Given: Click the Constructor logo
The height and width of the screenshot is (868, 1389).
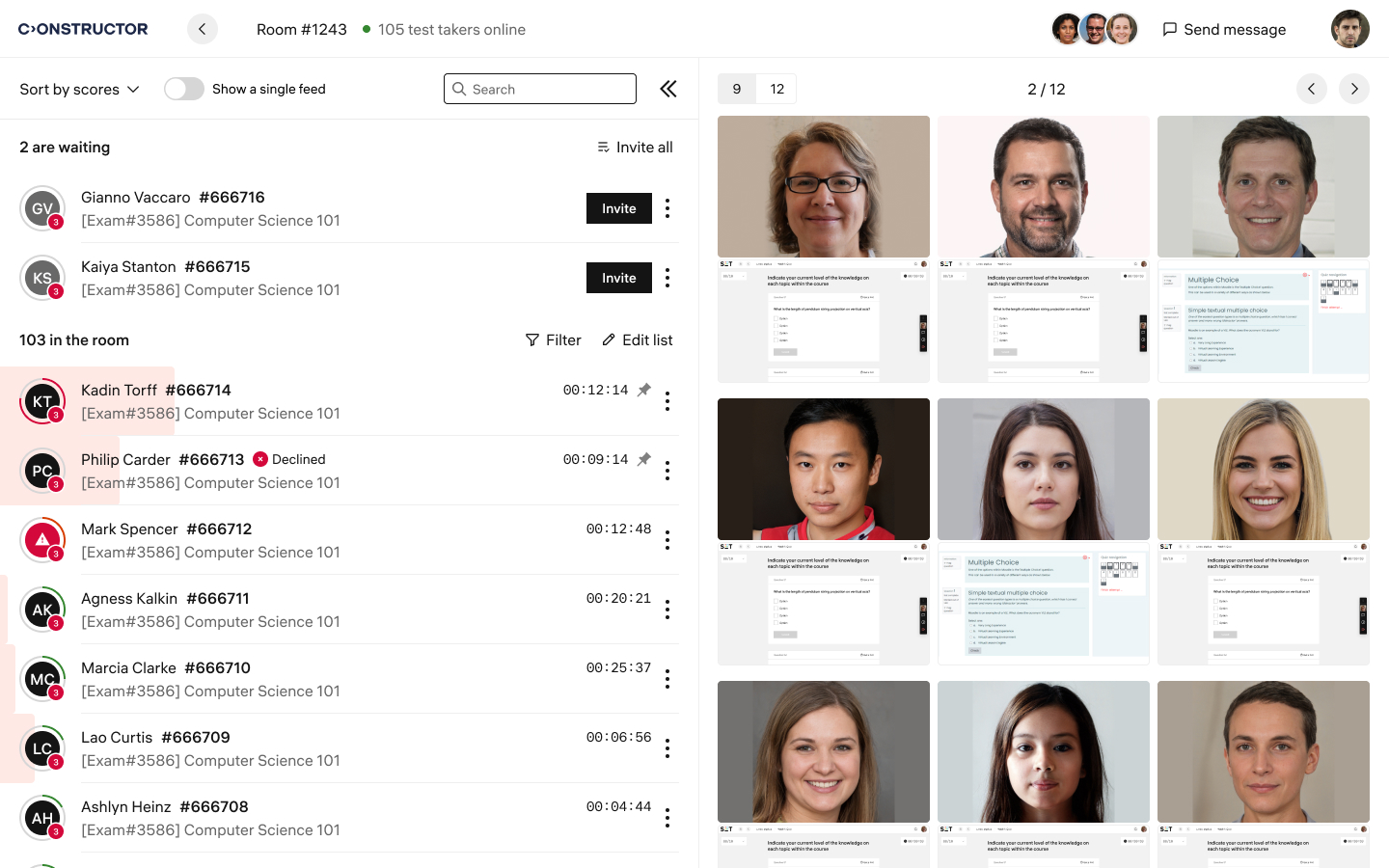Looking at the screenshot, I should (83, 29).
